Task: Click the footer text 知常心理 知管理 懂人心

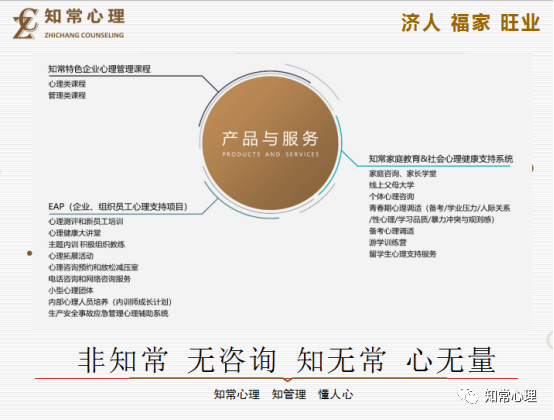Action: tap(283, 394)
